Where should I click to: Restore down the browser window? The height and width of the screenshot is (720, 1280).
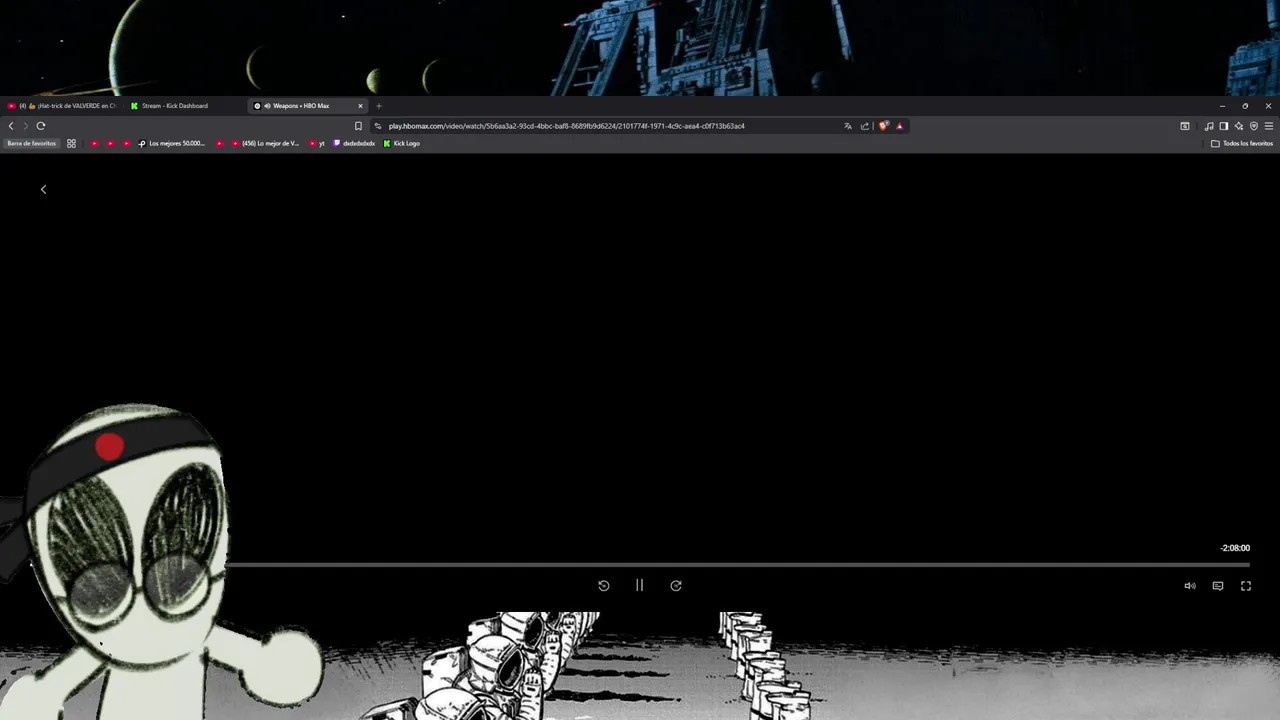[x=1245, y=106]
